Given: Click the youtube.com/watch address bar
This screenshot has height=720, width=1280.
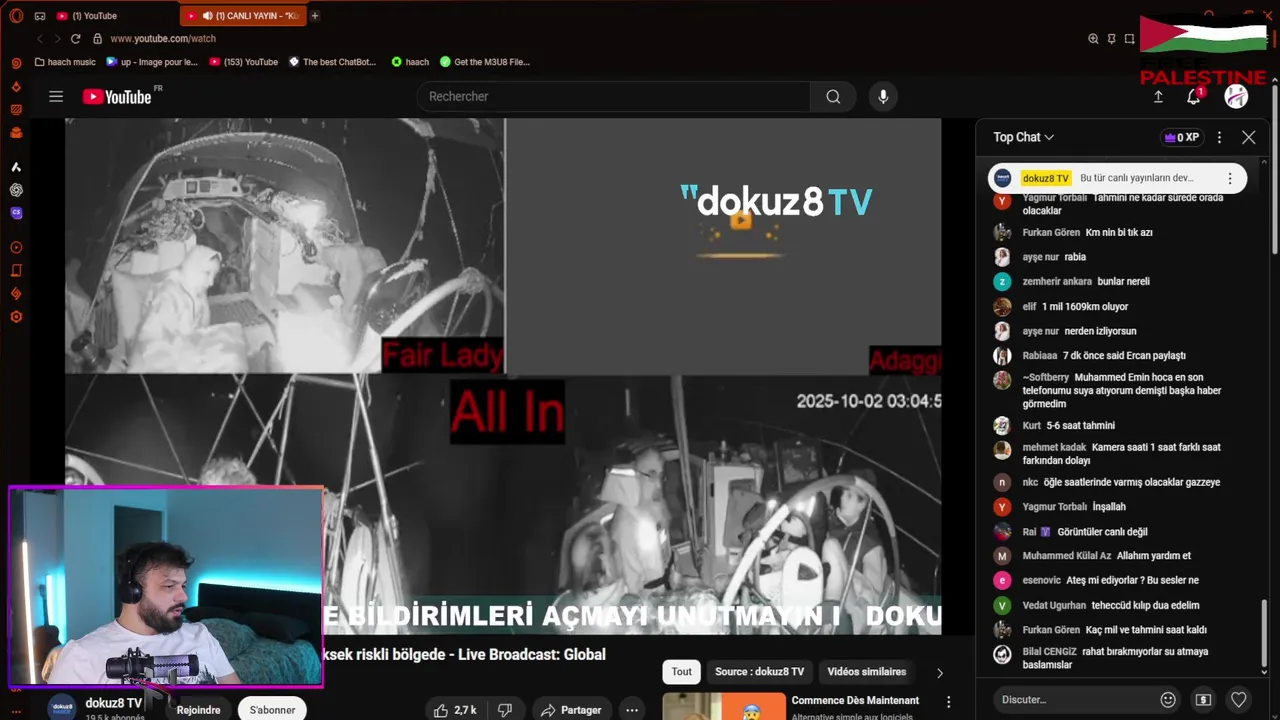Looking at the screenshot, I should click(163, 39).
